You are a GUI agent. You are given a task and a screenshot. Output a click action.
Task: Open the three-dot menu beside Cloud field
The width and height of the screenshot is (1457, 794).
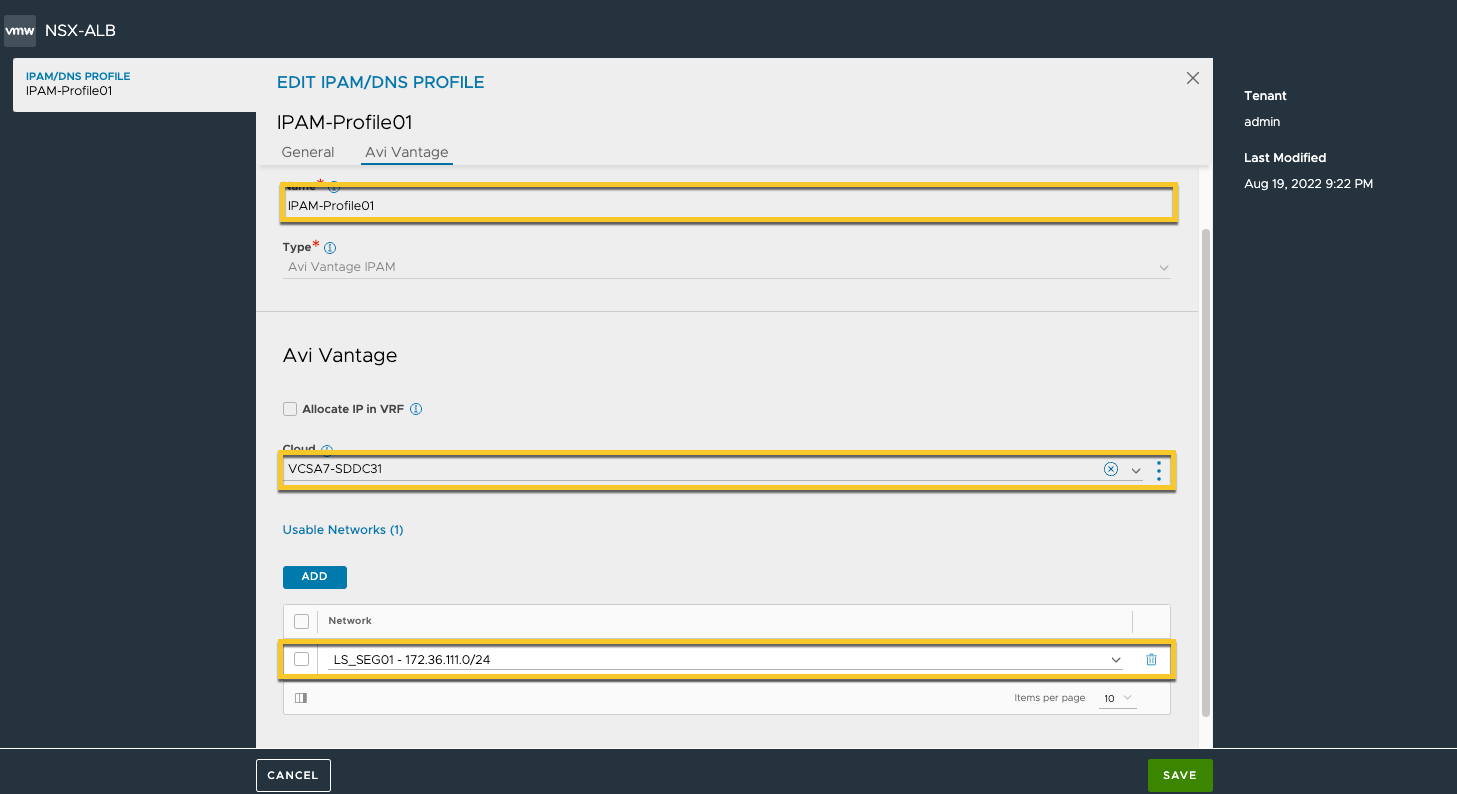[x=1159, y=470]
